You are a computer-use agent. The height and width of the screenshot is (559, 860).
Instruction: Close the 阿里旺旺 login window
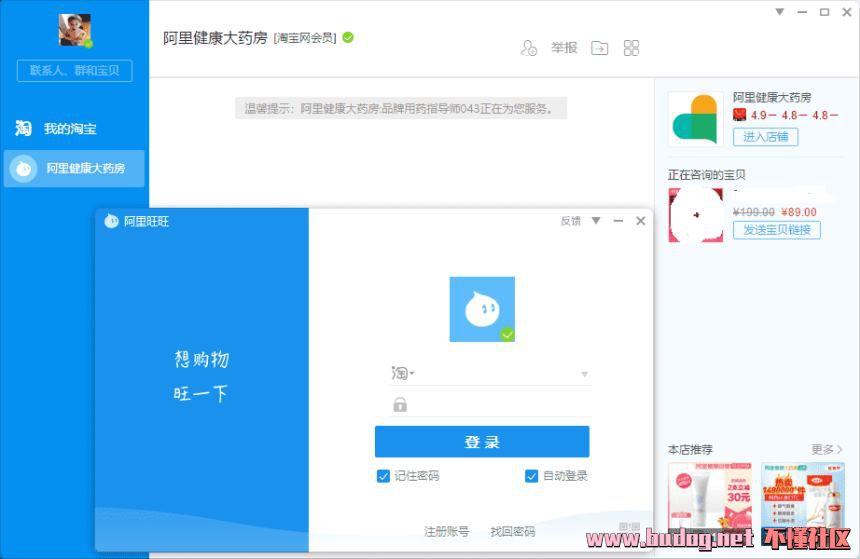point(641,221)
